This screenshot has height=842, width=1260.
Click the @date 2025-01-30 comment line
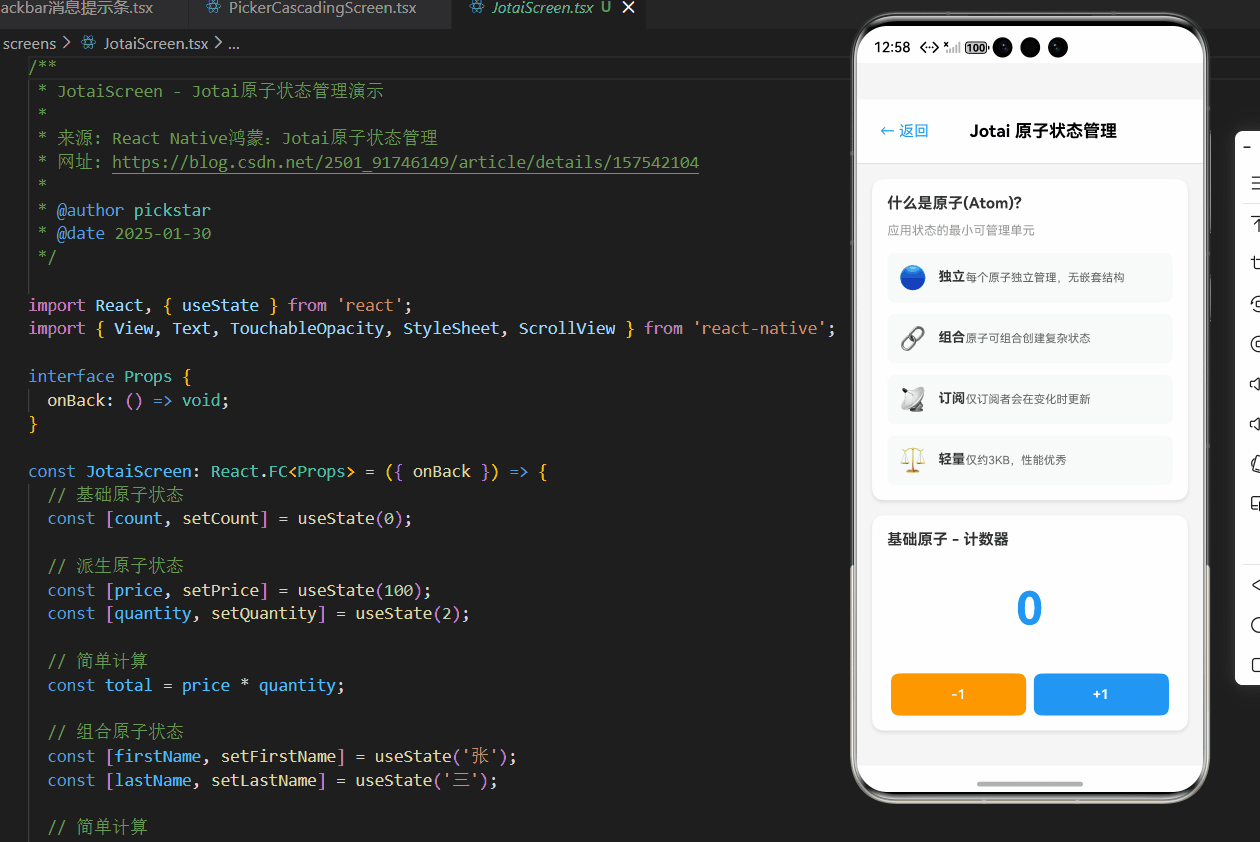(124, 234)
